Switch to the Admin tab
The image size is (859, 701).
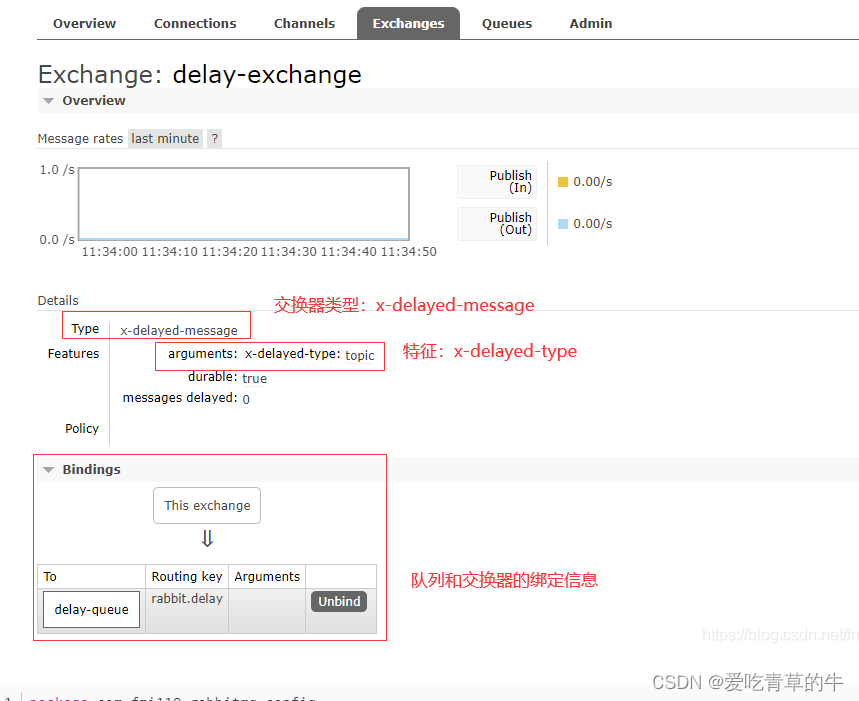coord(591,24)
